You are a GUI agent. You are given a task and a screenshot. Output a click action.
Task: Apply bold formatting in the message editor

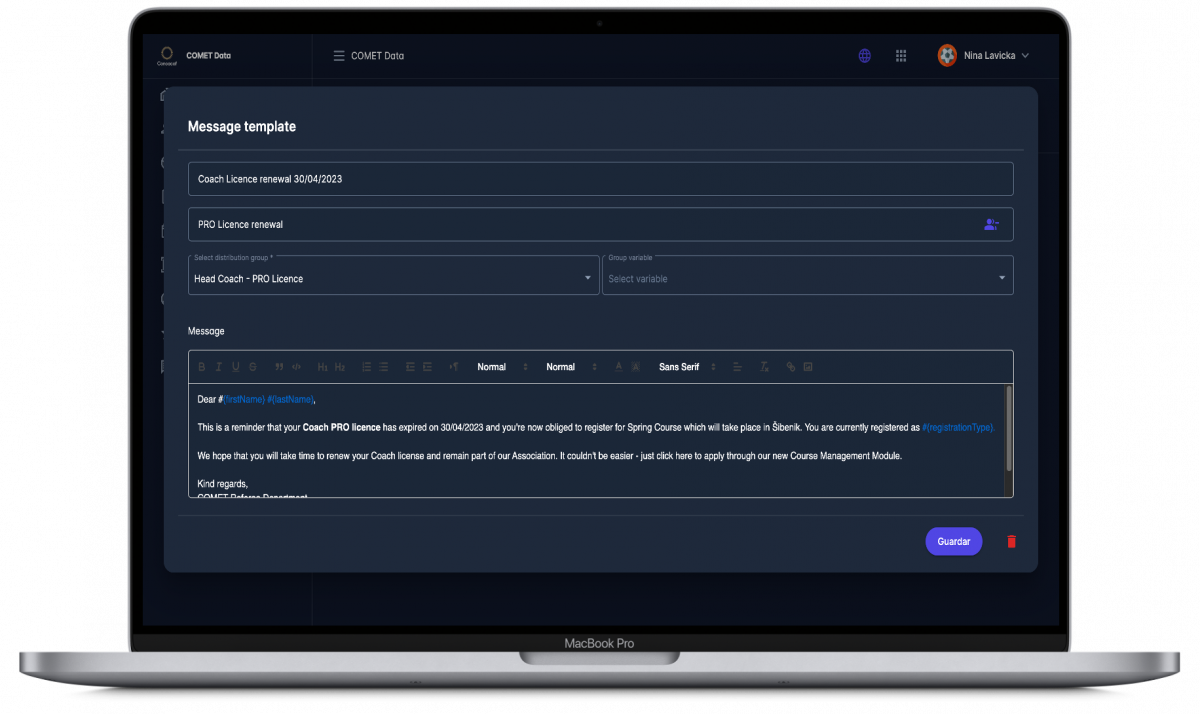pos(201,367)
